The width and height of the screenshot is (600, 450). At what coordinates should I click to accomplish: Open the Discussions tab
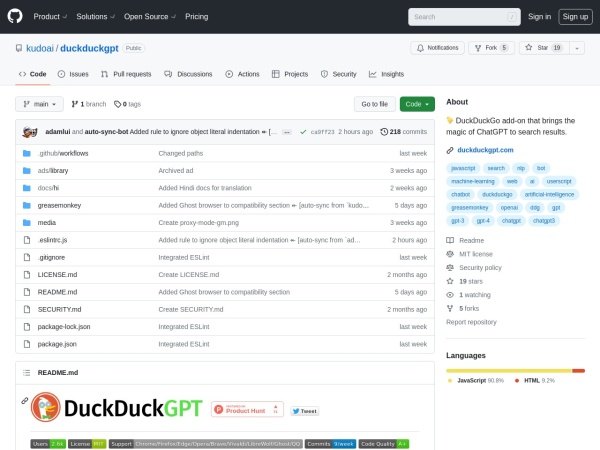coord(188,74)
